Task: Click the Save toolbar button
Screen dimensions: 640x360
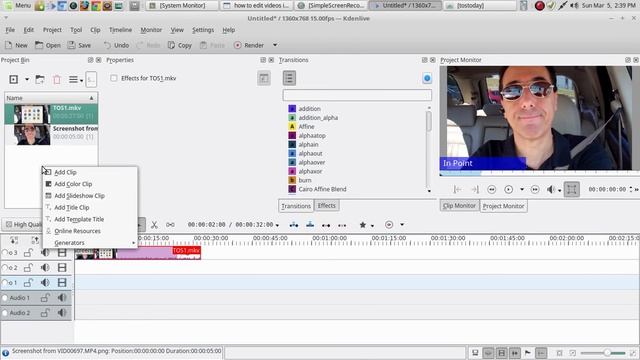Action: [79, 45]
